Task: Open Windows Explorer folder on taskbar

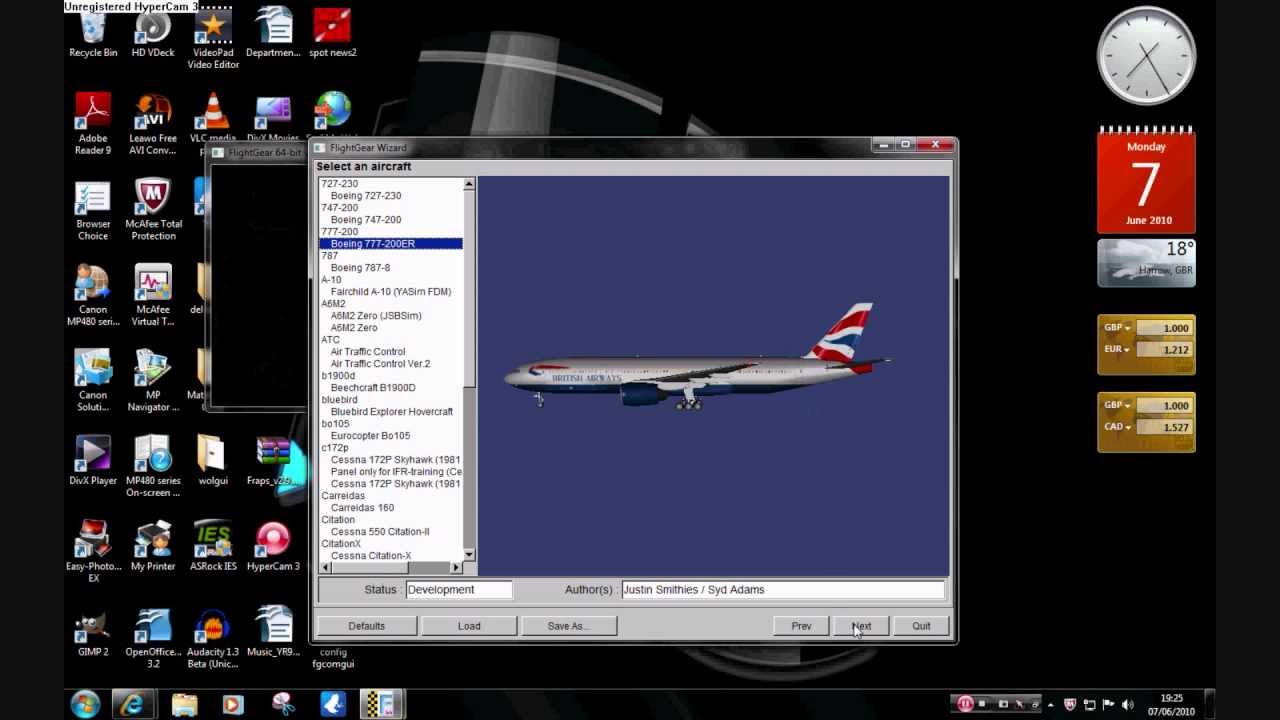Action: (184, 704)
